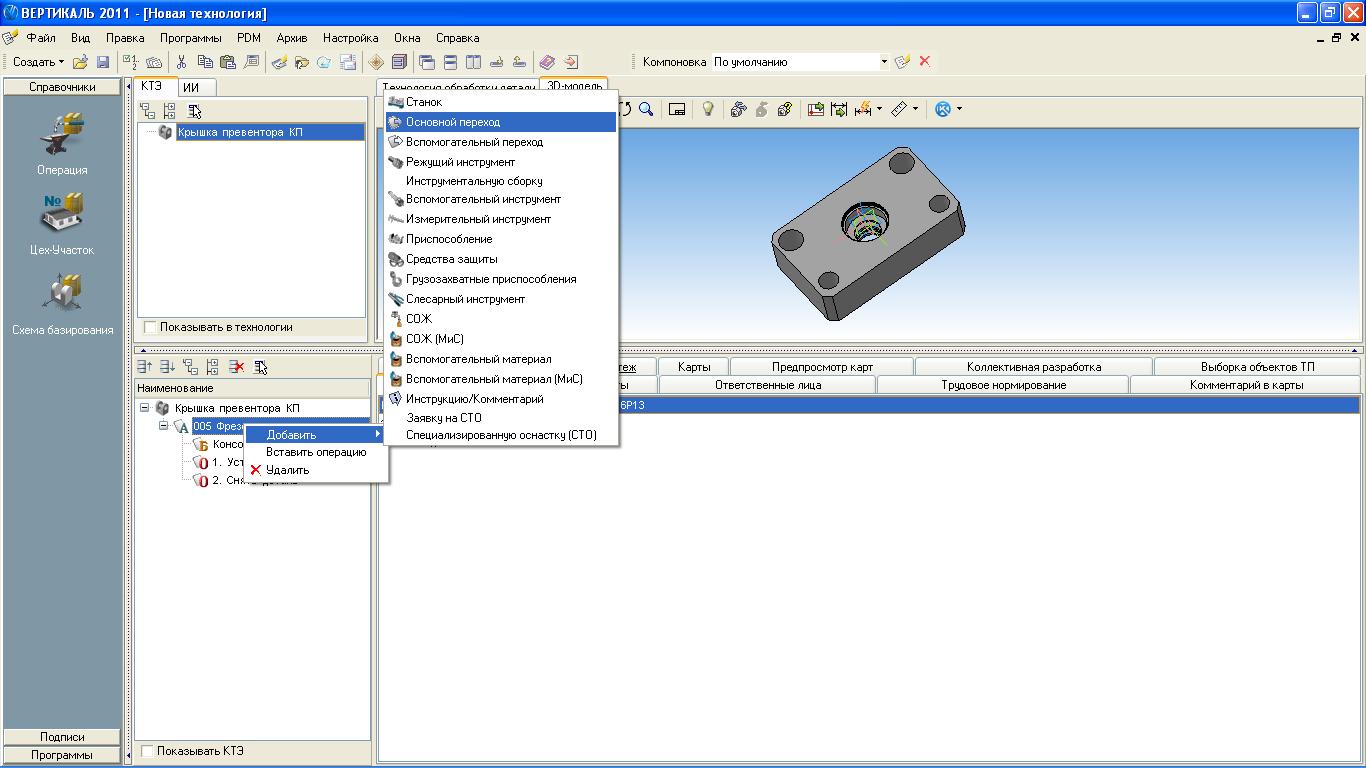Click the copy toolbar icon
Screen dimensions: 1366x768
[x=205, y=62]
